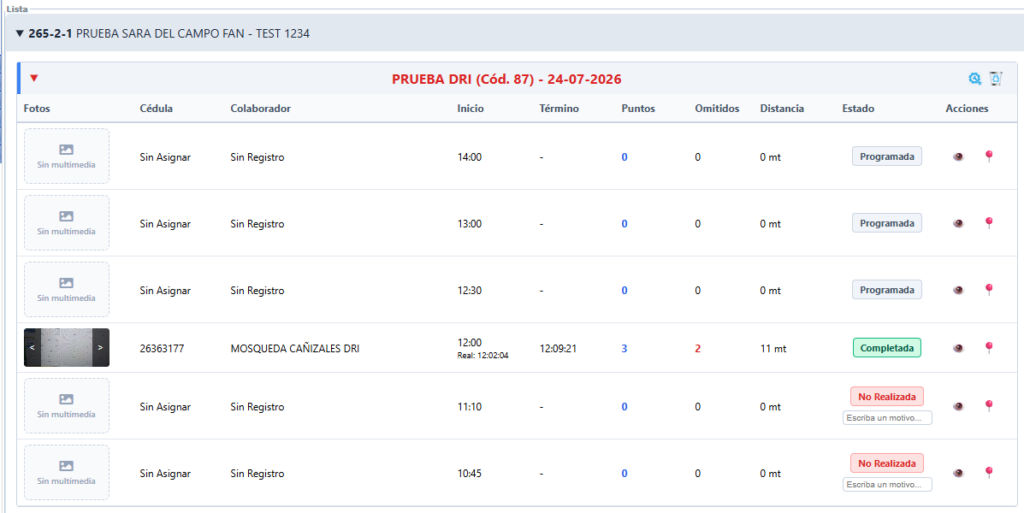Click the Inicio column header
The image size is (1024, 513).
tap(470, 108)
